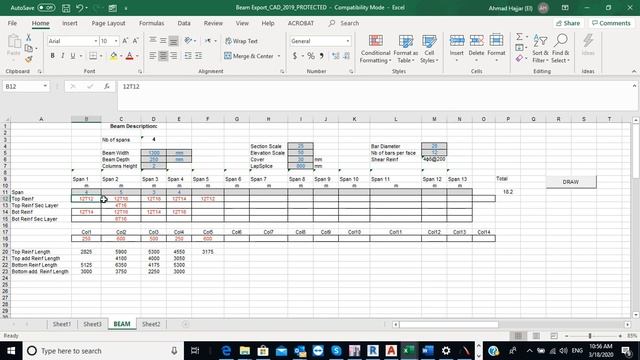Switch to the Sheet2 tab
The image size is (640, 360).
pos(151,324)
